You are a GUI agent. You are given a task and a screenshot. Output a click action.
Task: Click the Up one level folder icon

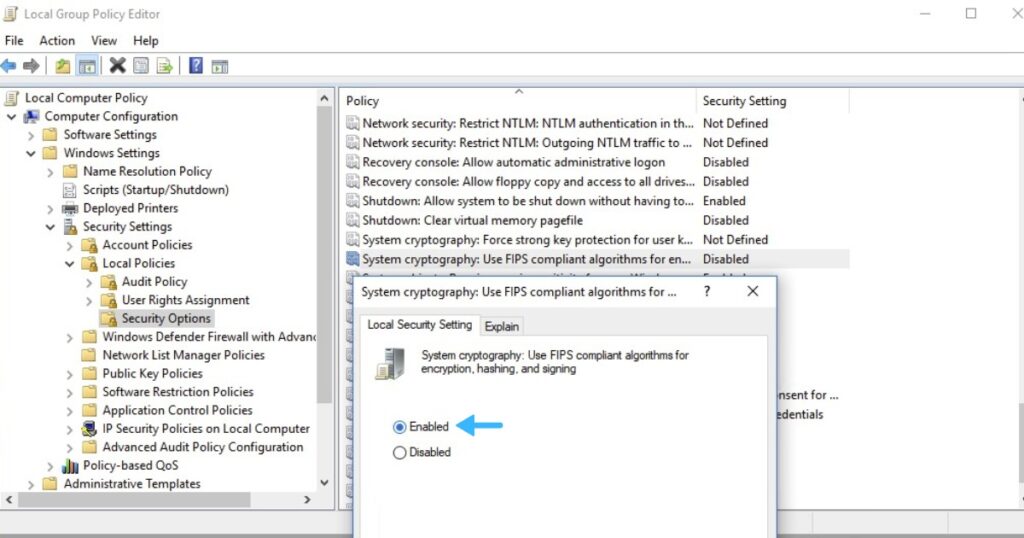63,66
